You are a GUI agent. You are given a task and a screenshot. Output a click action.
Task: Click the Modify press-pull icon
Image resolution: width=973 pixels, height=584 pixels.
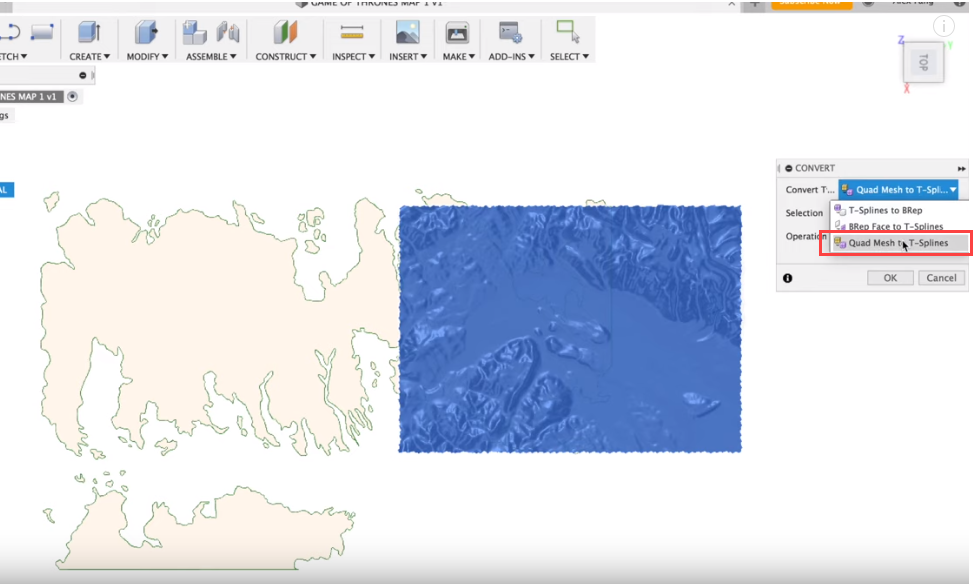[146, 32]
